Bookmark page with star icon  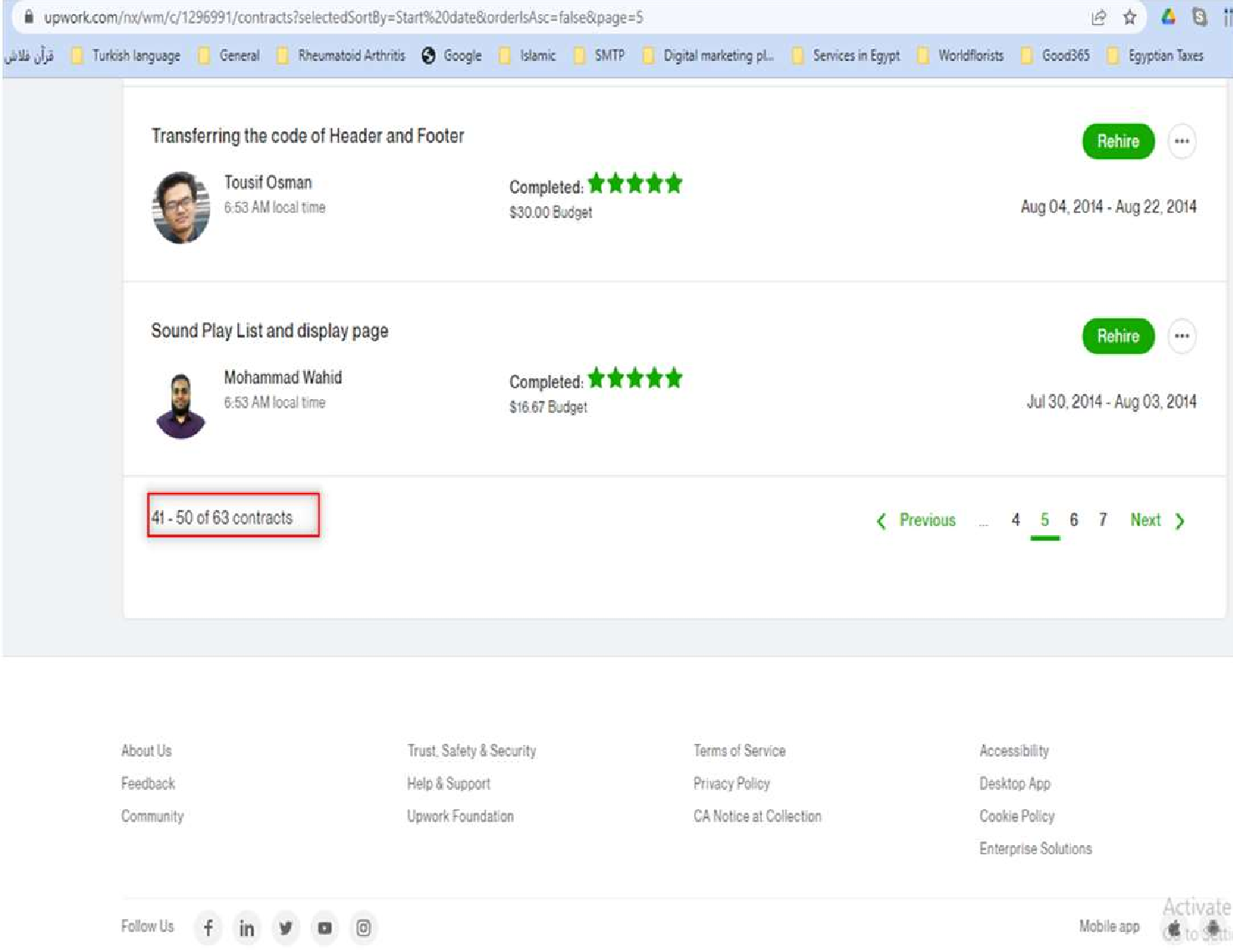1129,18
